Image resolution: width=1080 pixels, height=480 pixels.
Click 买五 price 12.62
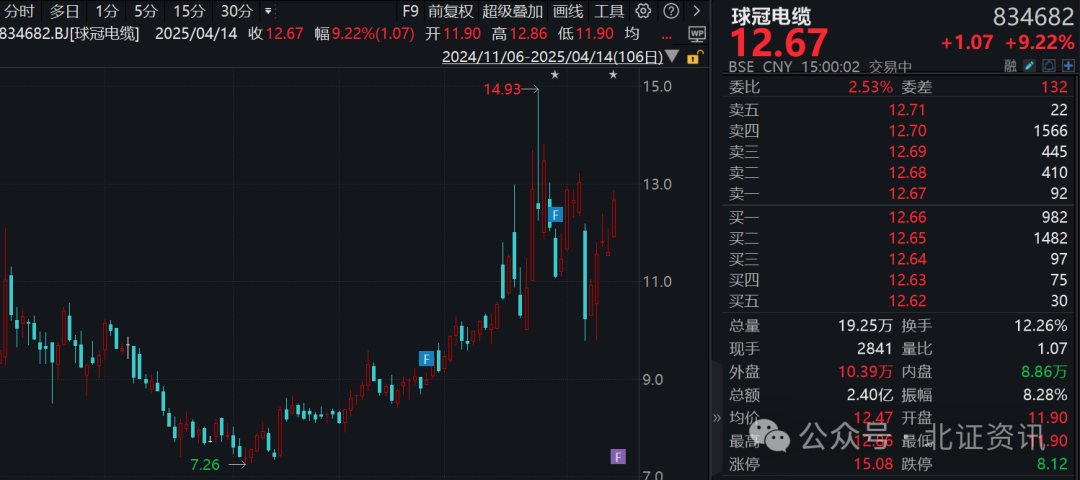tap(907, 301)
